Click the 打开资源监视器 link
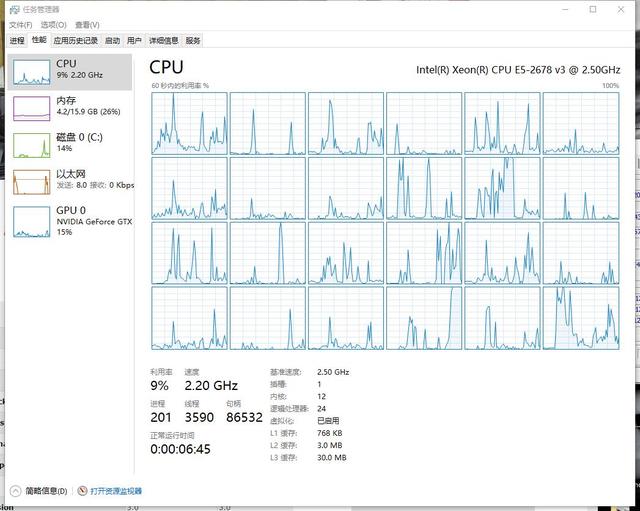640x511 pixels. point(110,491)
